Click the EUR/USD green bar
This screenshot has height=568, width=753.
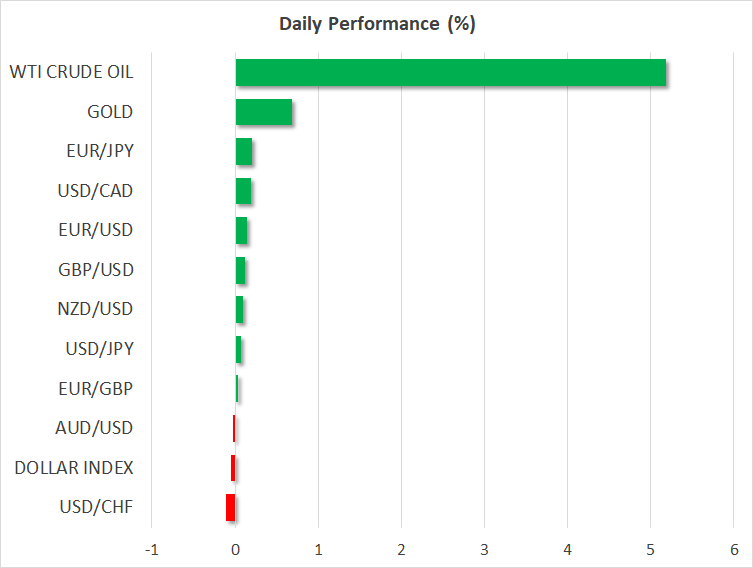[x=241, y=231]
